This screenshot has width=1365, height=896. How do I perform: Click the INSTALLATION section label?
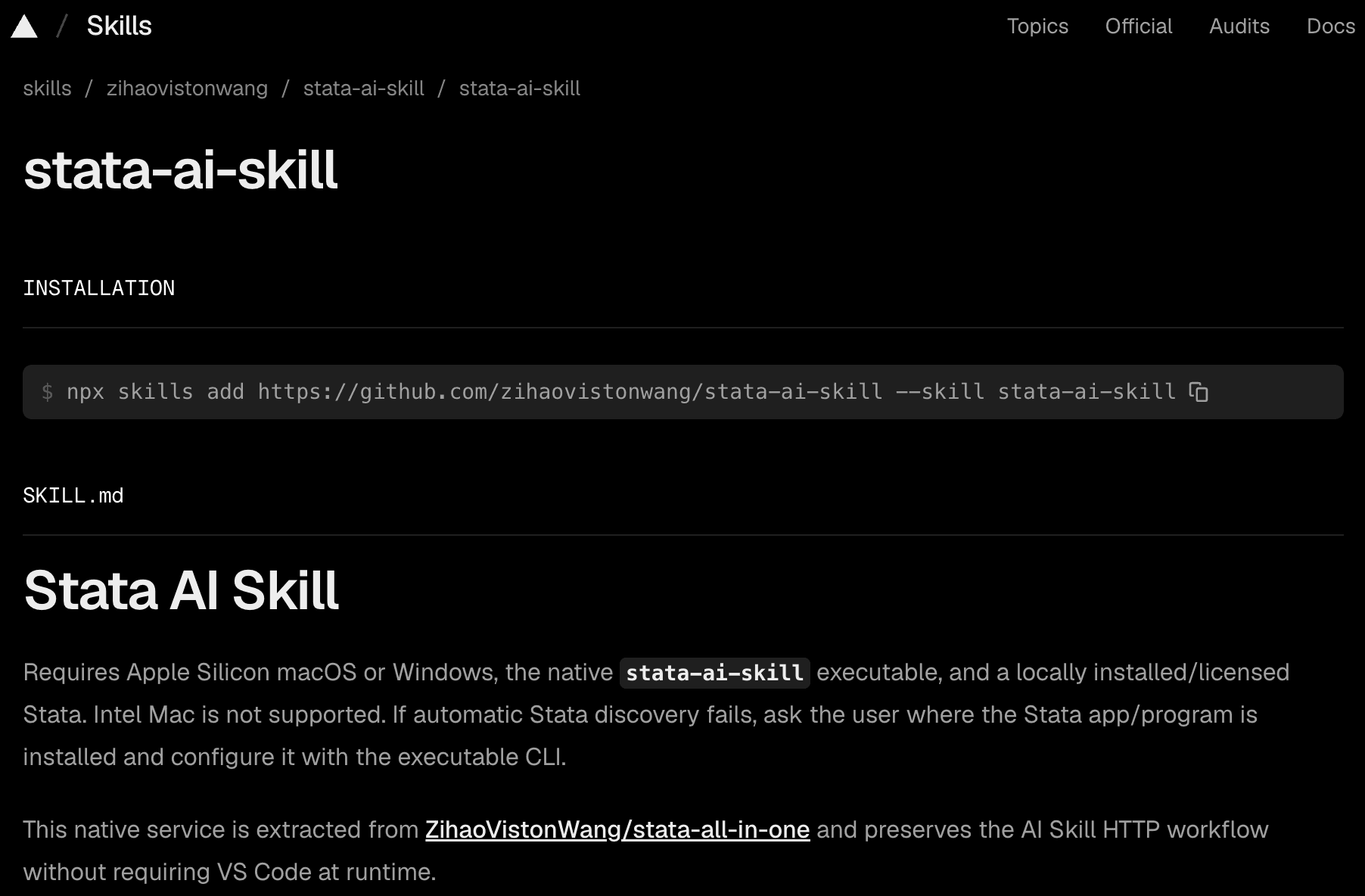click(99, 288)
